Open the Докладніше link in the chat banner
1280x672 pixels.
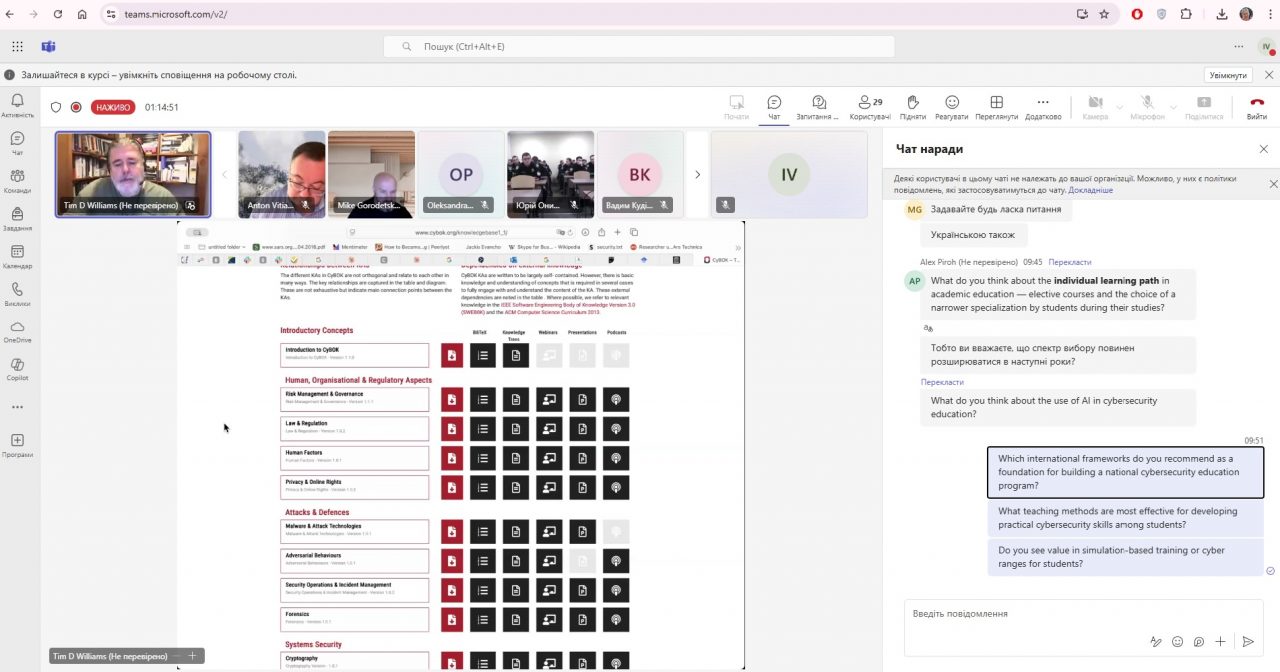(1090, 190)
